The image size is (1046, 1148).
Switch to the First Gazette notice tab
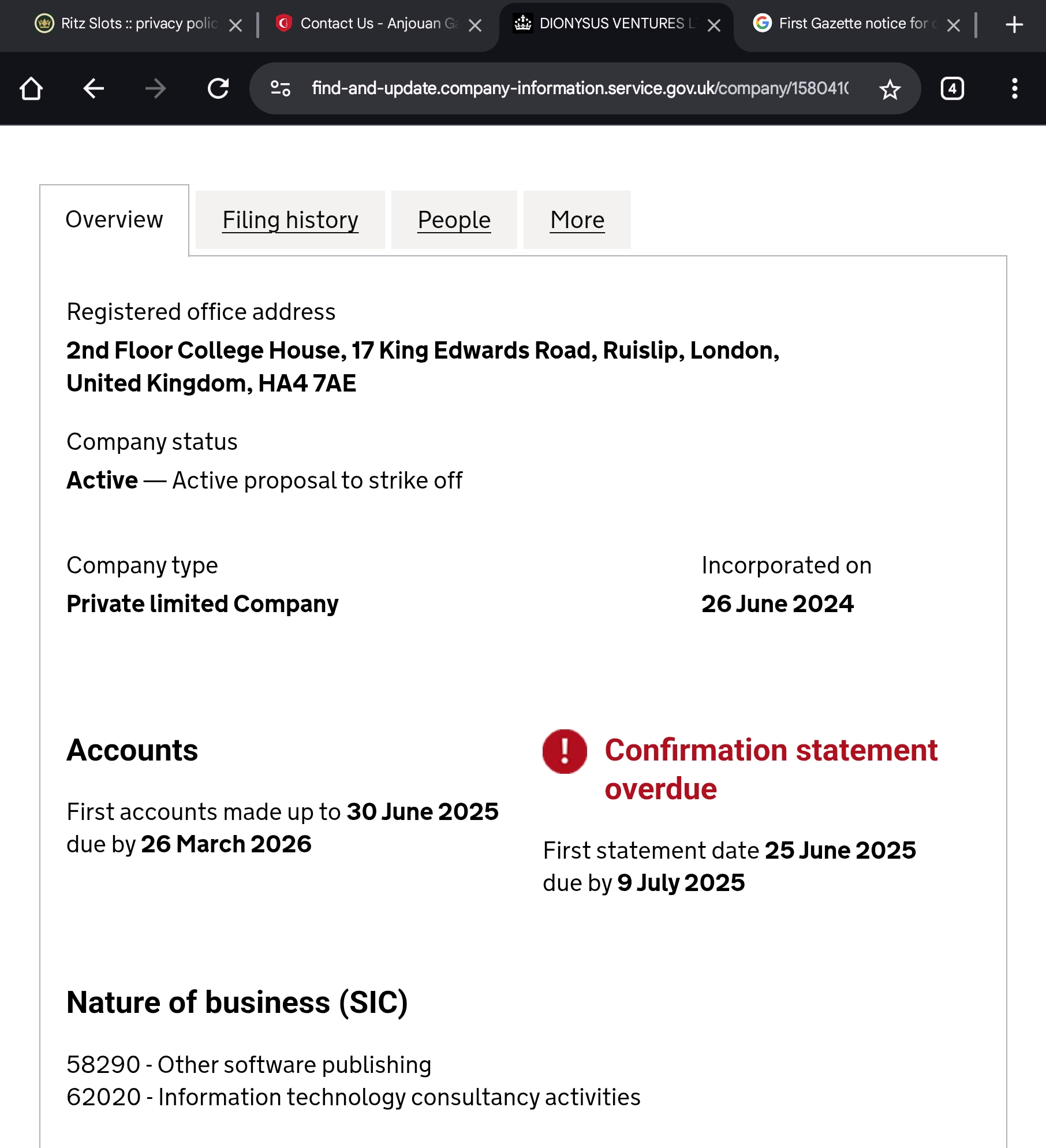849,24
